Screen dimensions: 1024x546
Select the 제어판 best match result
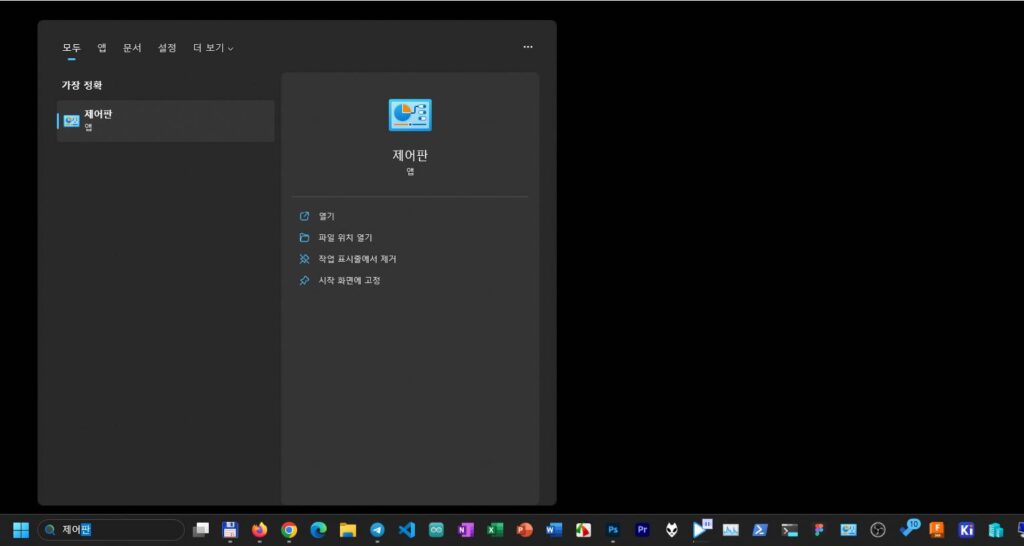coord(165,121)
